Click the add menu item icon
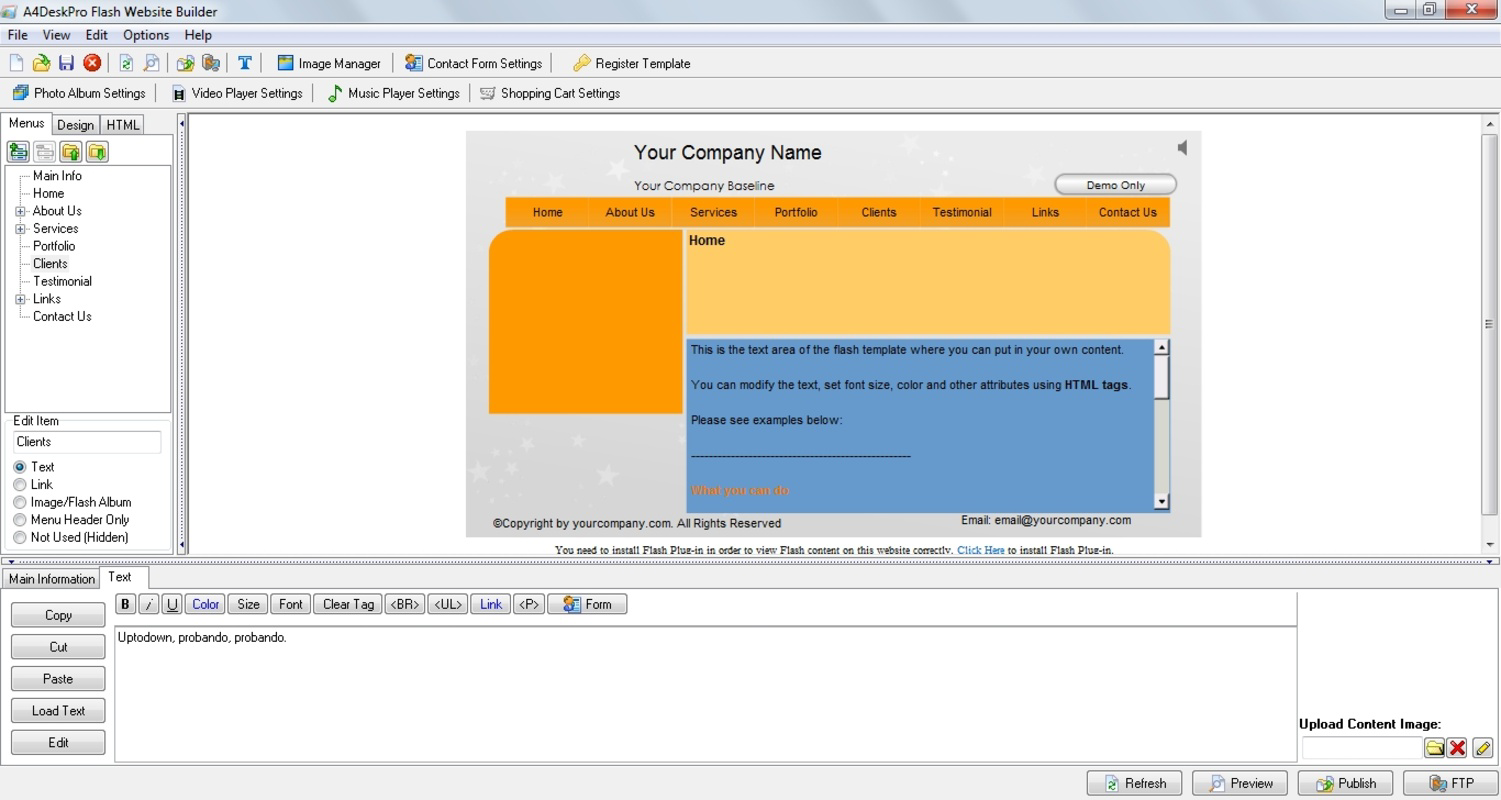The width and height of the screenshot is (1501, 800). click(18, 152)
